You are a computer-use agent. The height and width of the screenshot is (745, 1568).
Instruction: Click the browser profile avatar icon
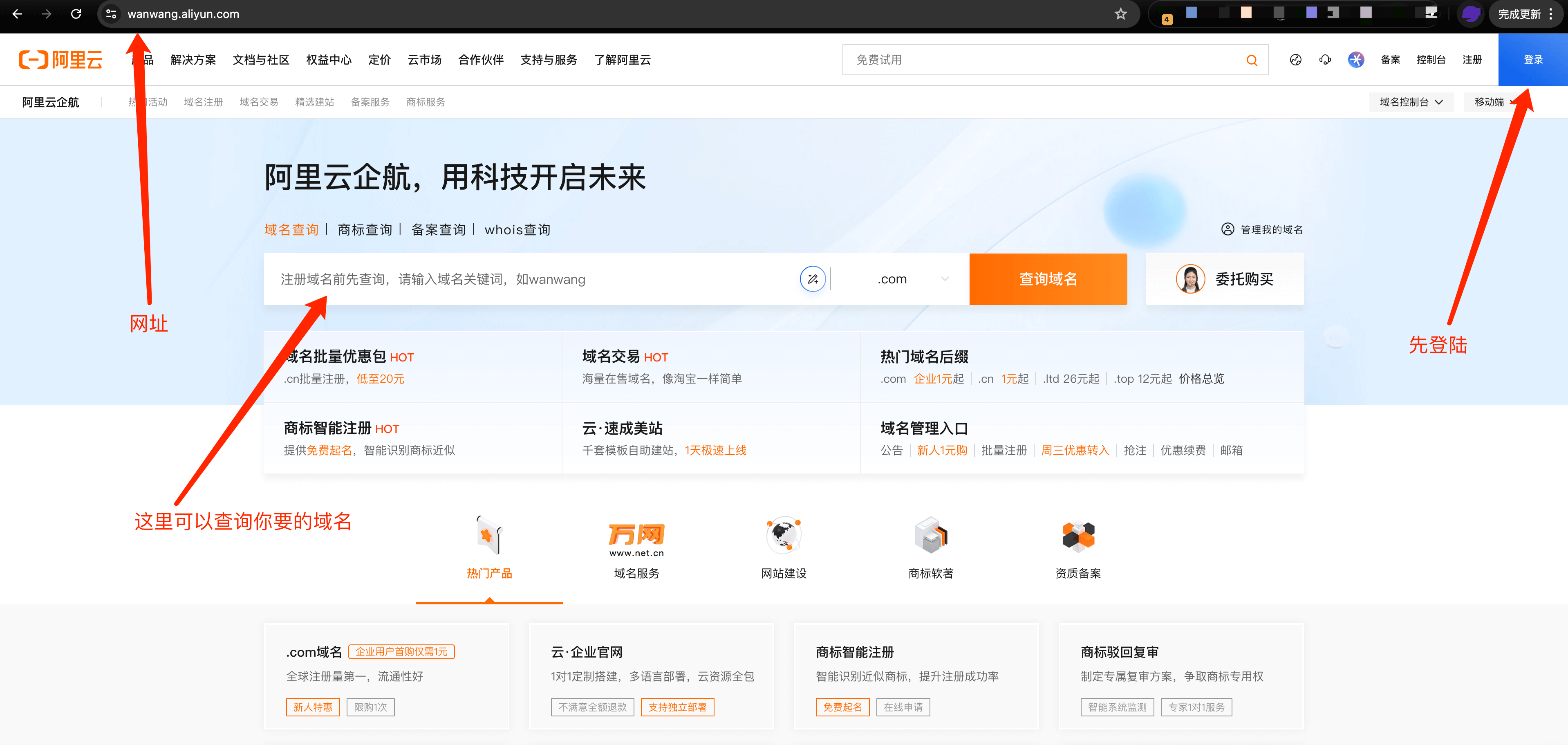1471,13
